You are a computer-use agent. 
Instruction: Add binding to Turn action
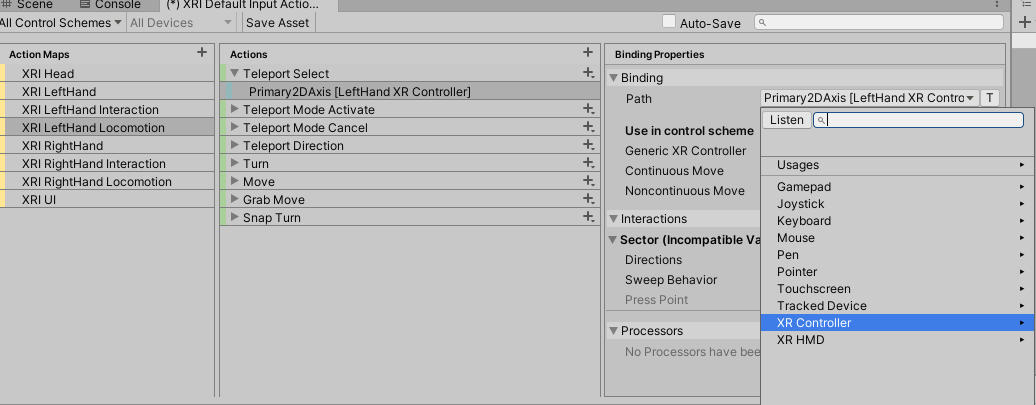(x=589, y=164)
